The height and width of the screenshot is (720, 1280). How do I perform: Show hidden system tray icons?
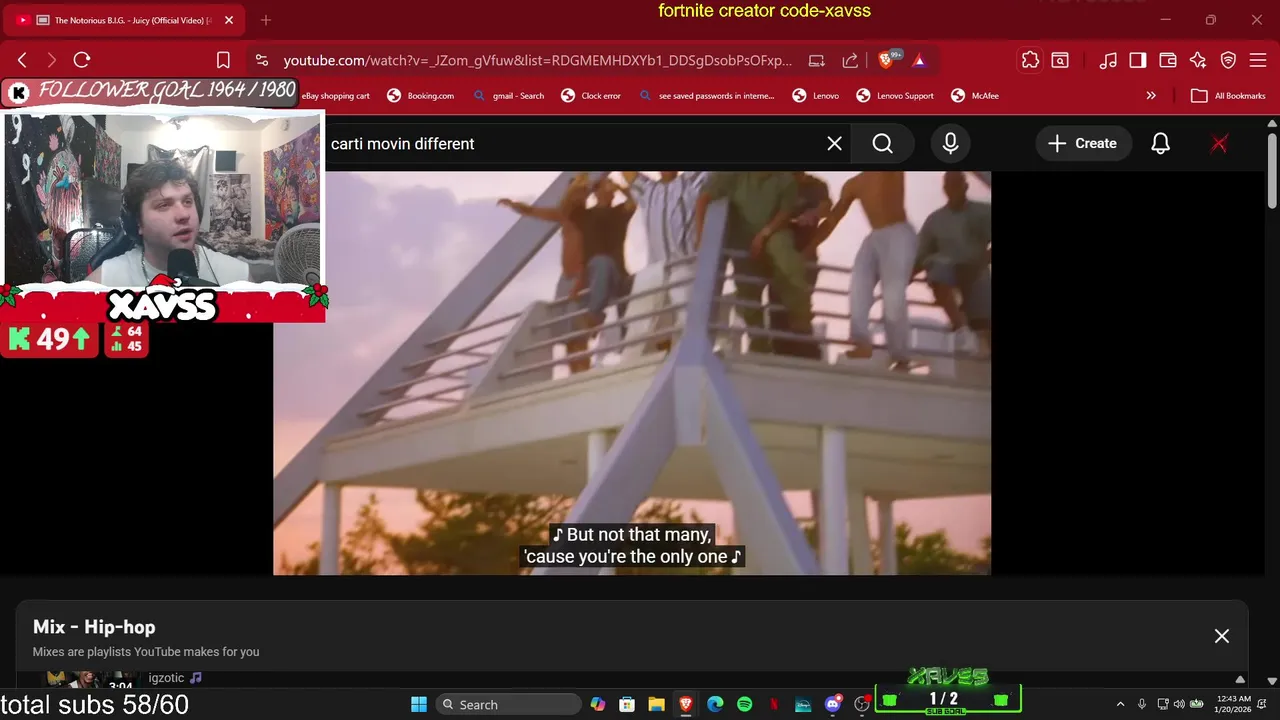[1120, 704]
